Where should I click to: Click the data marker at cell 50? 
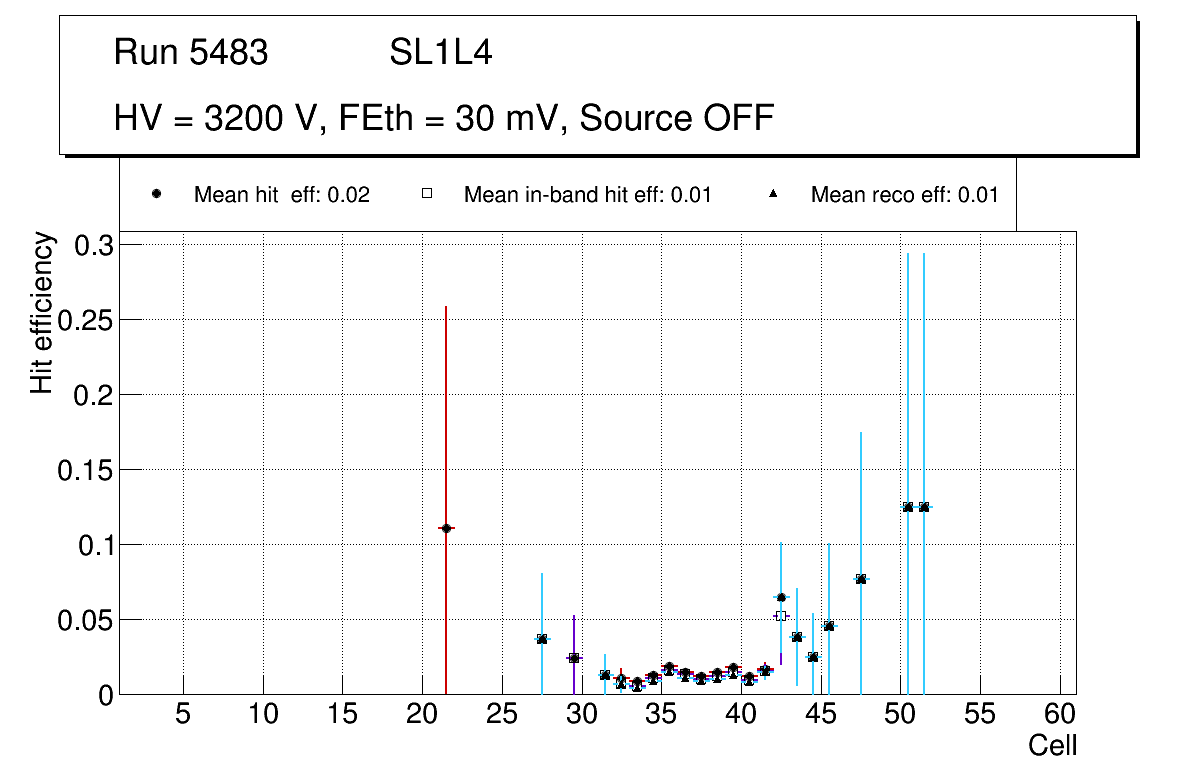[x=908, y=507]
